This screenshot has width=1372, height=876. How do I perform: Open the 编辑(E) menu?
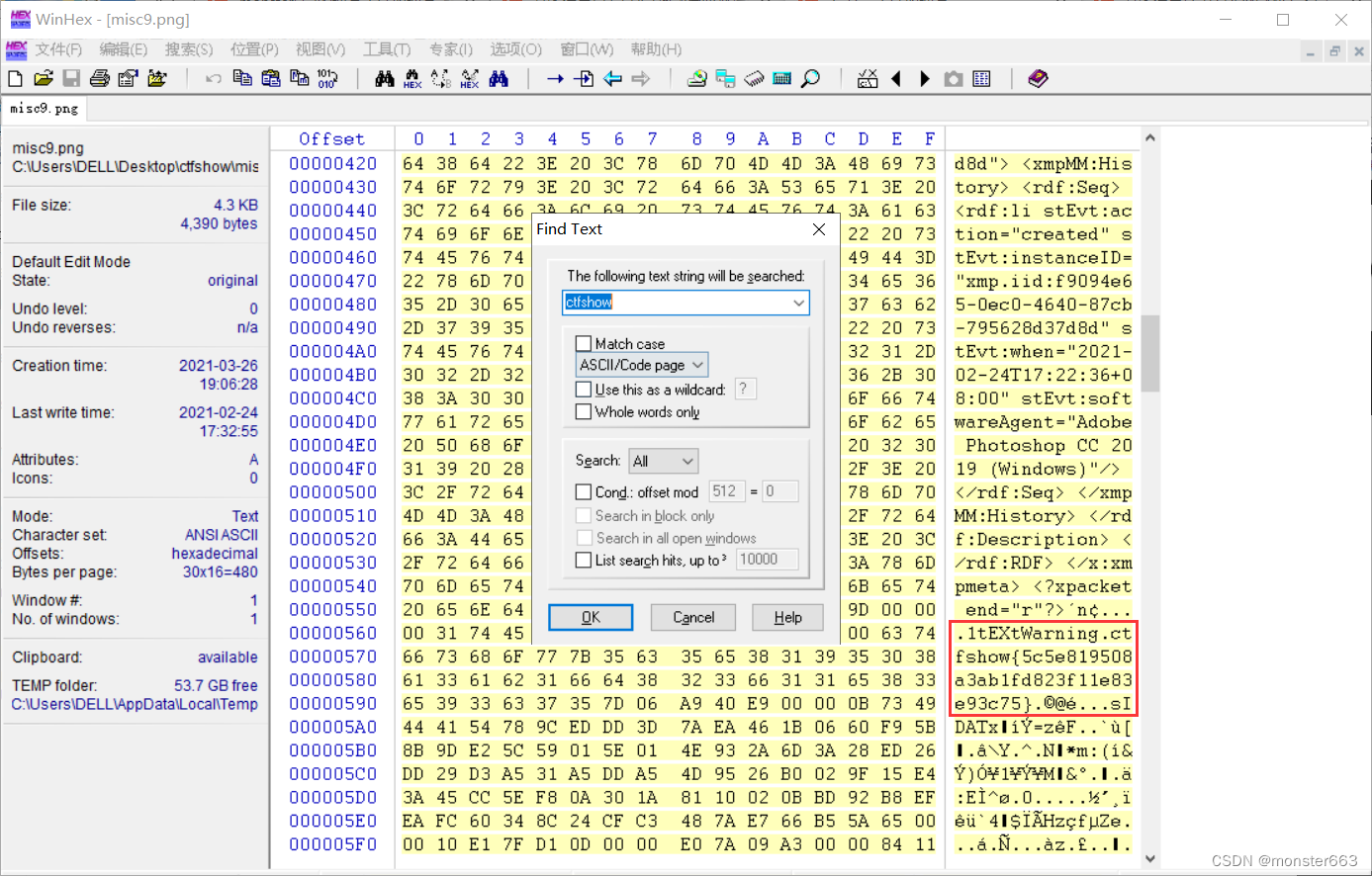point(123,49)
